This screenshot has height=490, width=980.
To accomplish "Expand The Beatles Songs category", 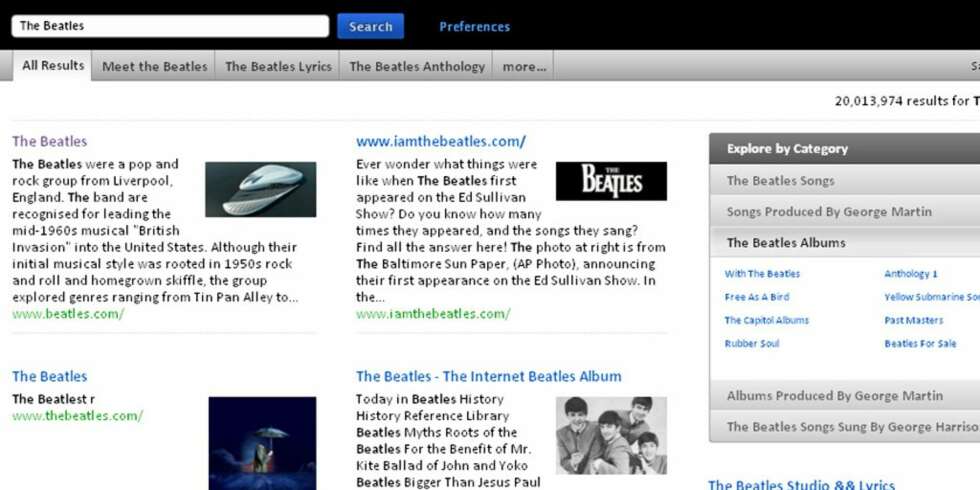I will tap(844, 181).
